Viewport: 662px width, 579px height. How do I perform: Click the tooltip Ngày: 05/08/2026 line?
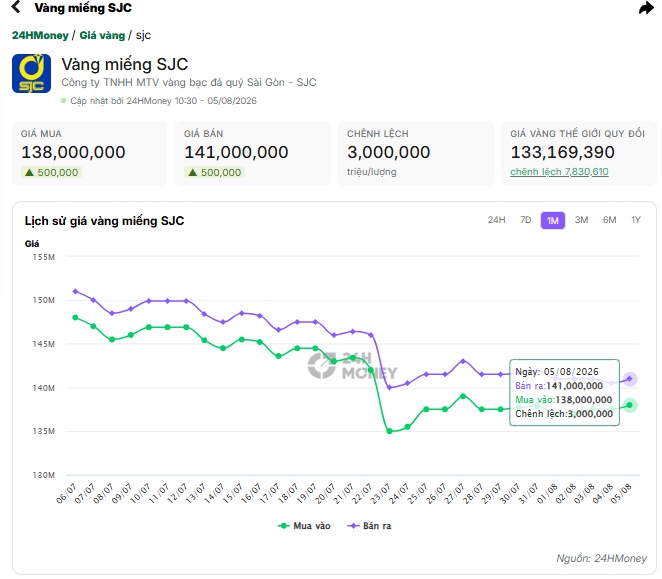[x=557, y=372]
